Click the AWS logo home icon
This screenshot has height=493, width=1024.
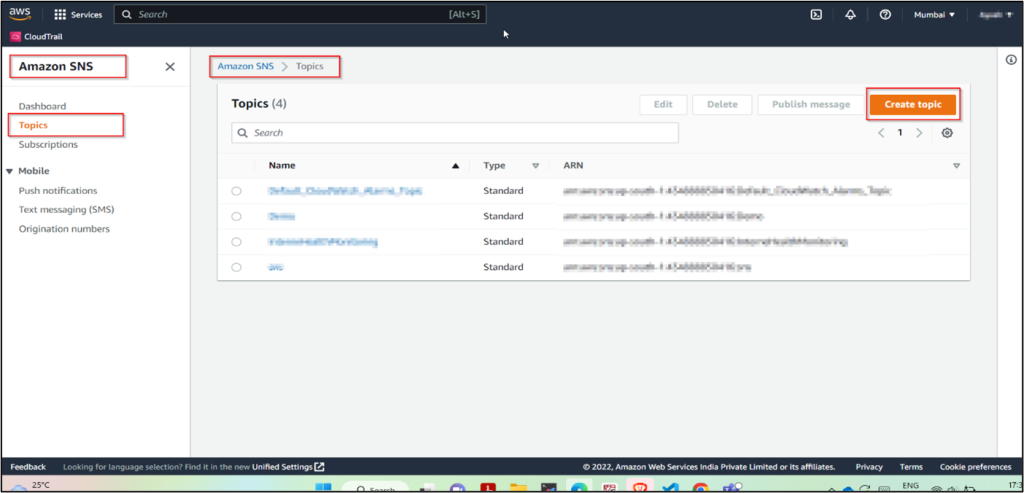pyautogui.click(x=22, y=14)
